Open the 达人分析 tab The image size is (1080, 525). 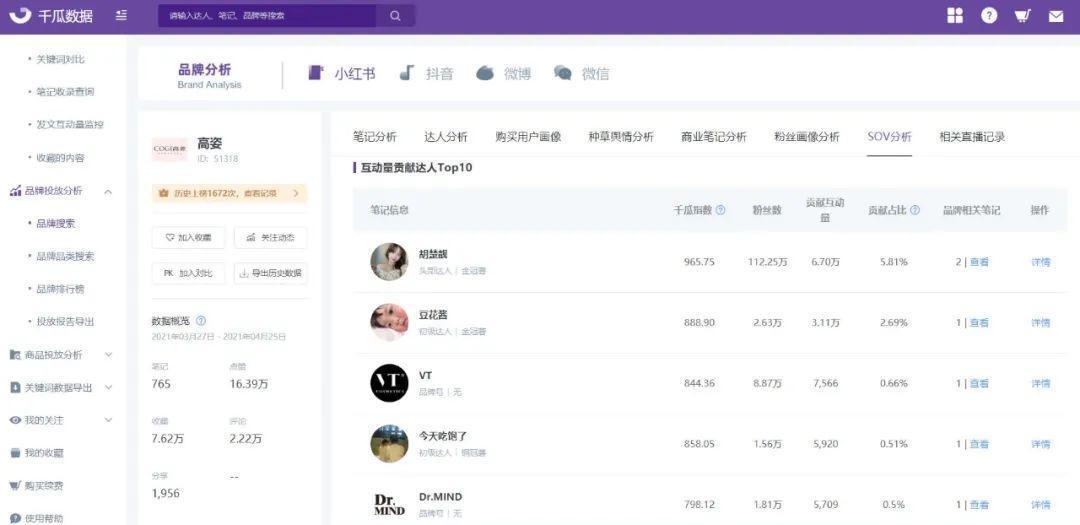[445, 137]
